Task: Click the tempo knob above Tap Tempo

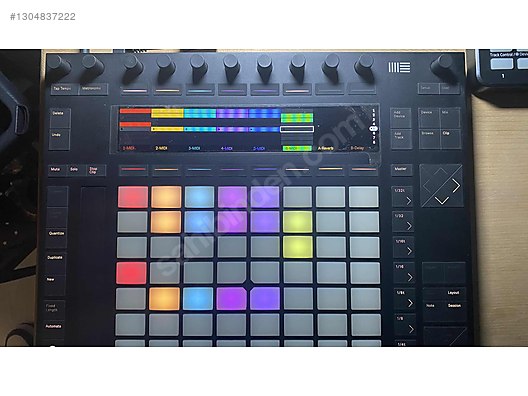Action: (x=59, y=66)
